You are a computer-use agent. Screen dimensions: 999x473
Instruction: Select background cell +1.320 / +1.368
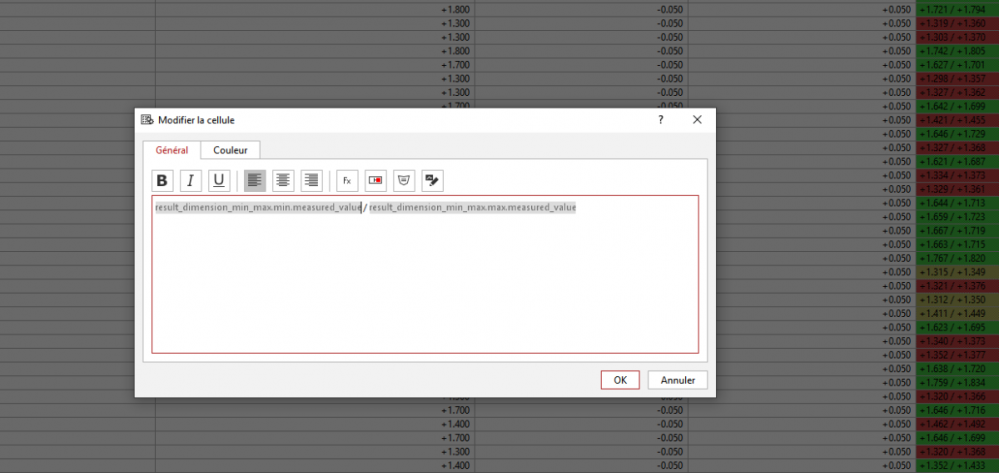pyautogui.click(x=957, y=452)
